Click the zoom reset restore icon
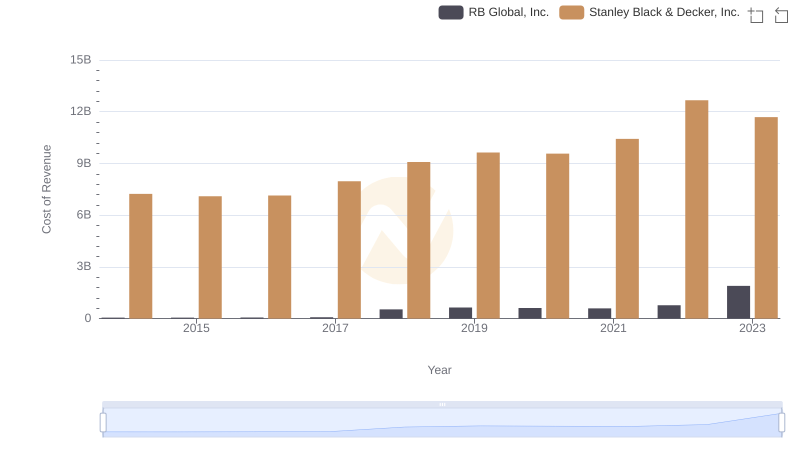This screenshot has height=461, width=800. point(781,15)
